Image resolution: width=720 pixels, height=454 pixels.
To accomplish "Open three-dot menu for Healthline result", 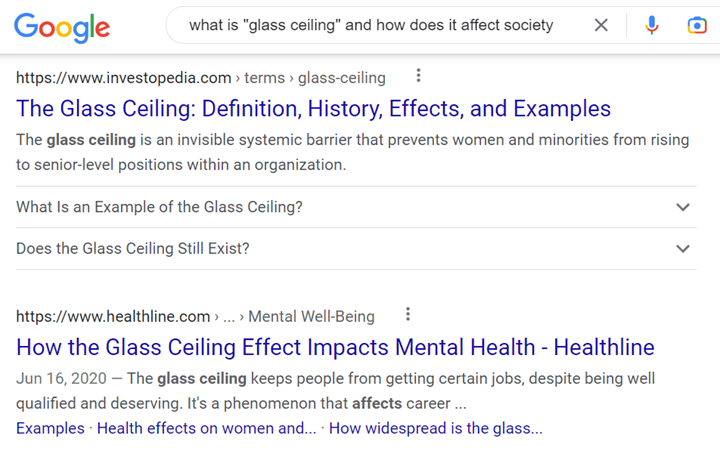I will [407, 315].
